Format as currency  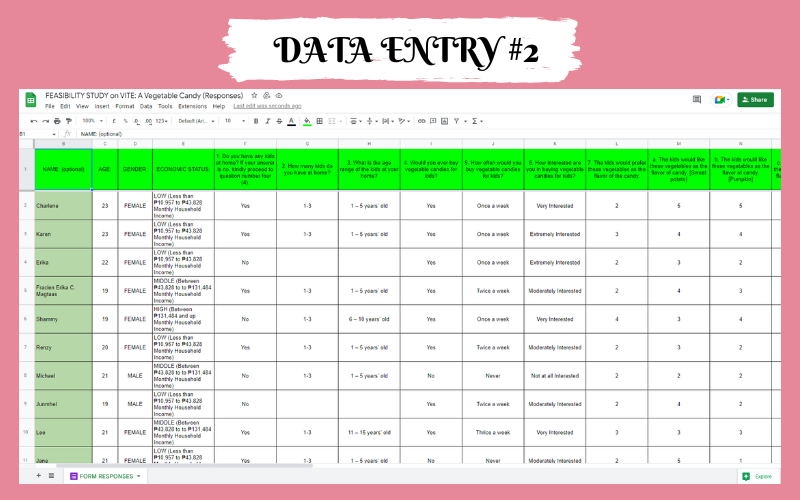tap(114, 121)
